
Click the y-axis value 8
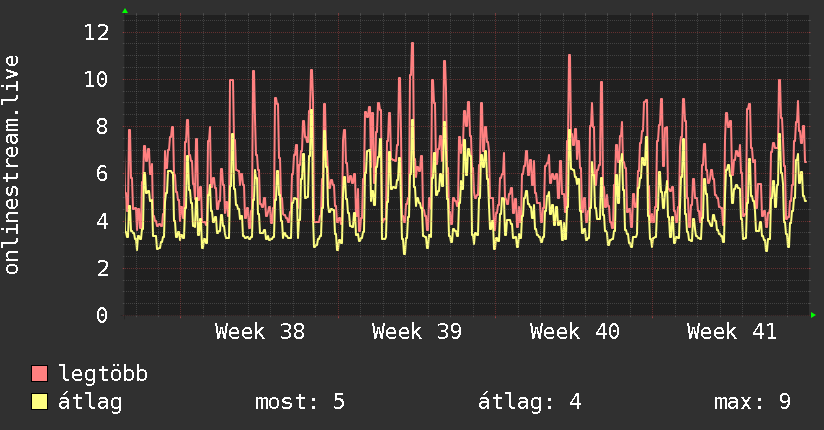pos(102,127)
